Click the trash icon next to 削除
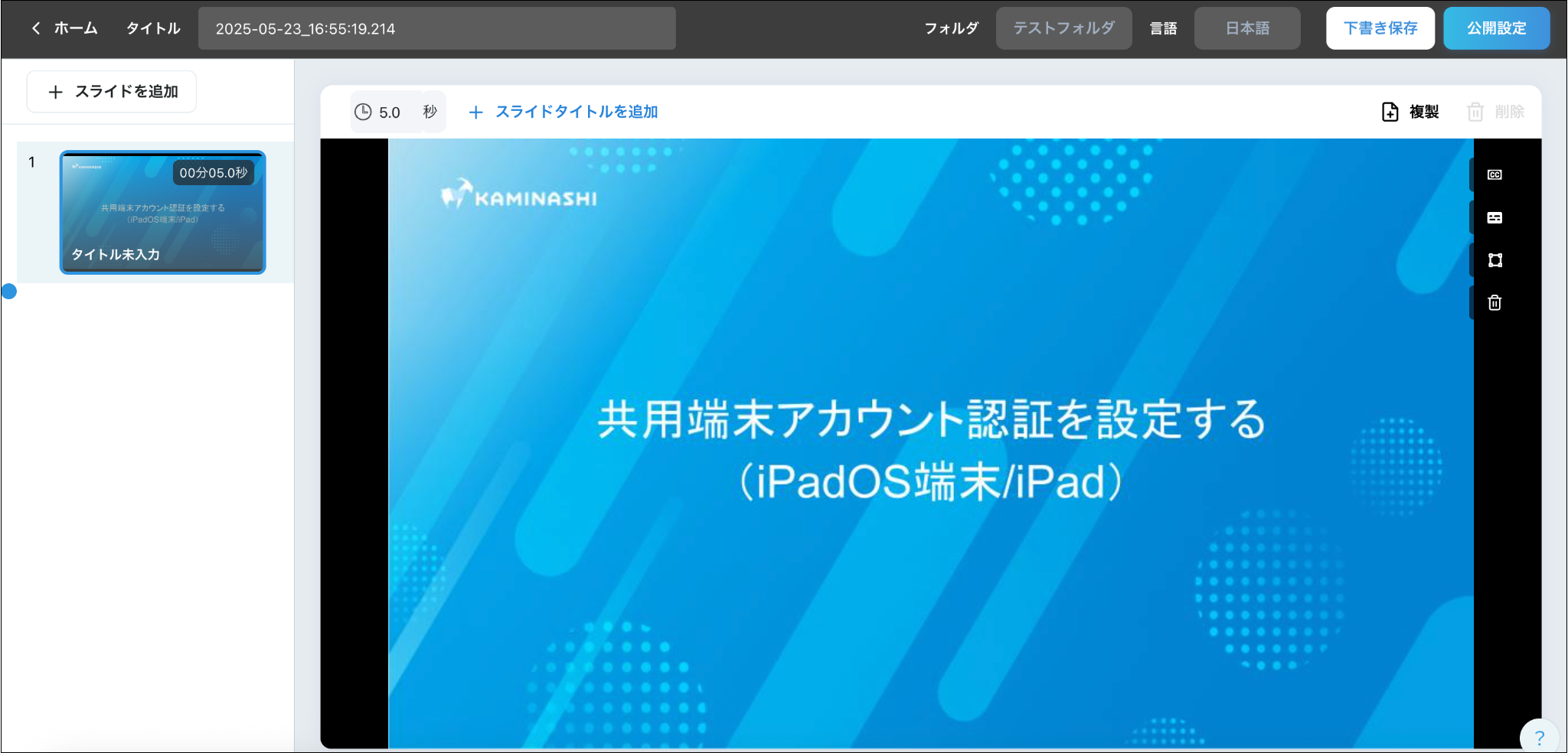 pos(1475,112)
